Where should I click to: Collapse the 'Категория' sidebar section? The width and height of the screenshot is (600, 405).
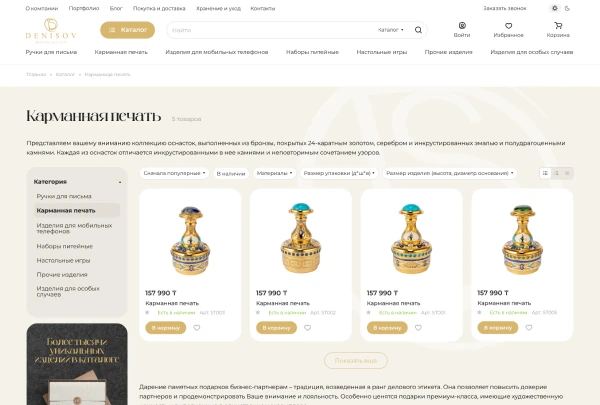pos(120,182)
